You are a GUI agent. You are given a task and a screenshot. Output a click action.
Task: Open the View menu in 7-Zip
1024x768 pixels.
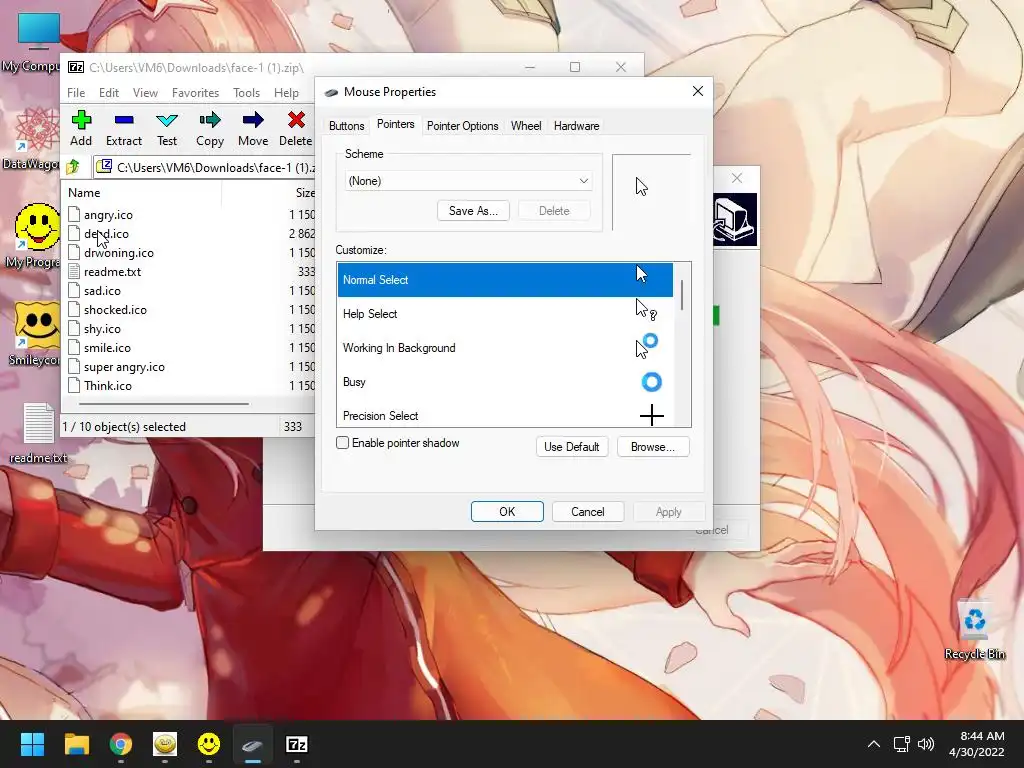(x=145, y=93)
